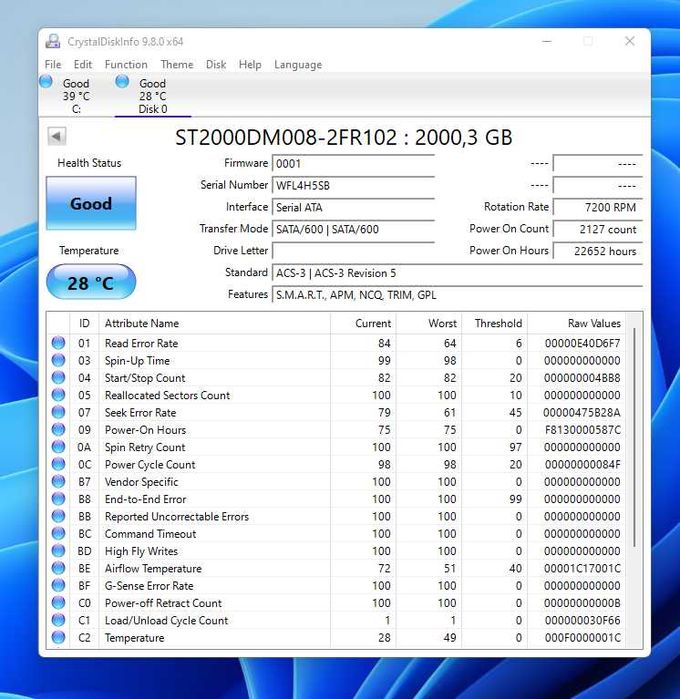
Task: Click status orb for High Fly Writes row
Action: (x=58, y=551)
